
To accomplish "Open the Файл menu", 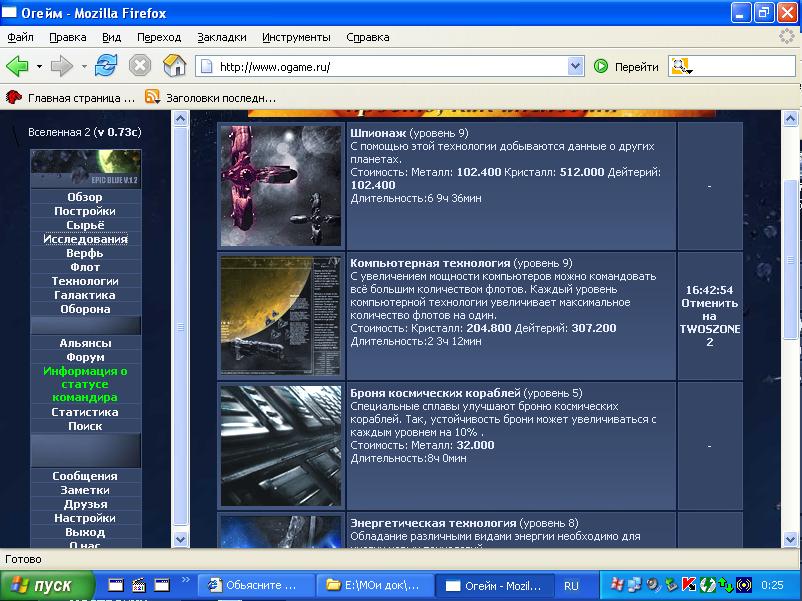I will tap(20, 37).
